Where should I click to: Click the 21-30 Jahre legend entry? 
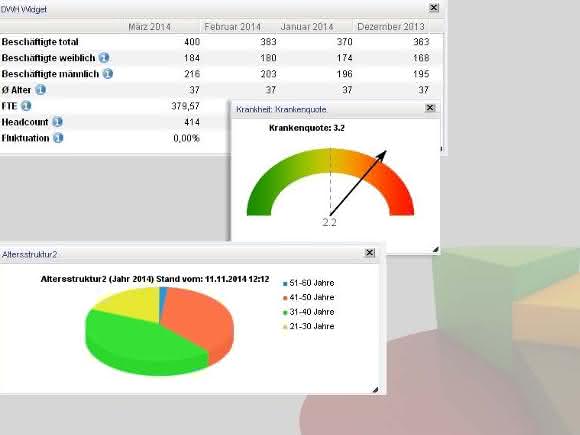coord(308,326)
